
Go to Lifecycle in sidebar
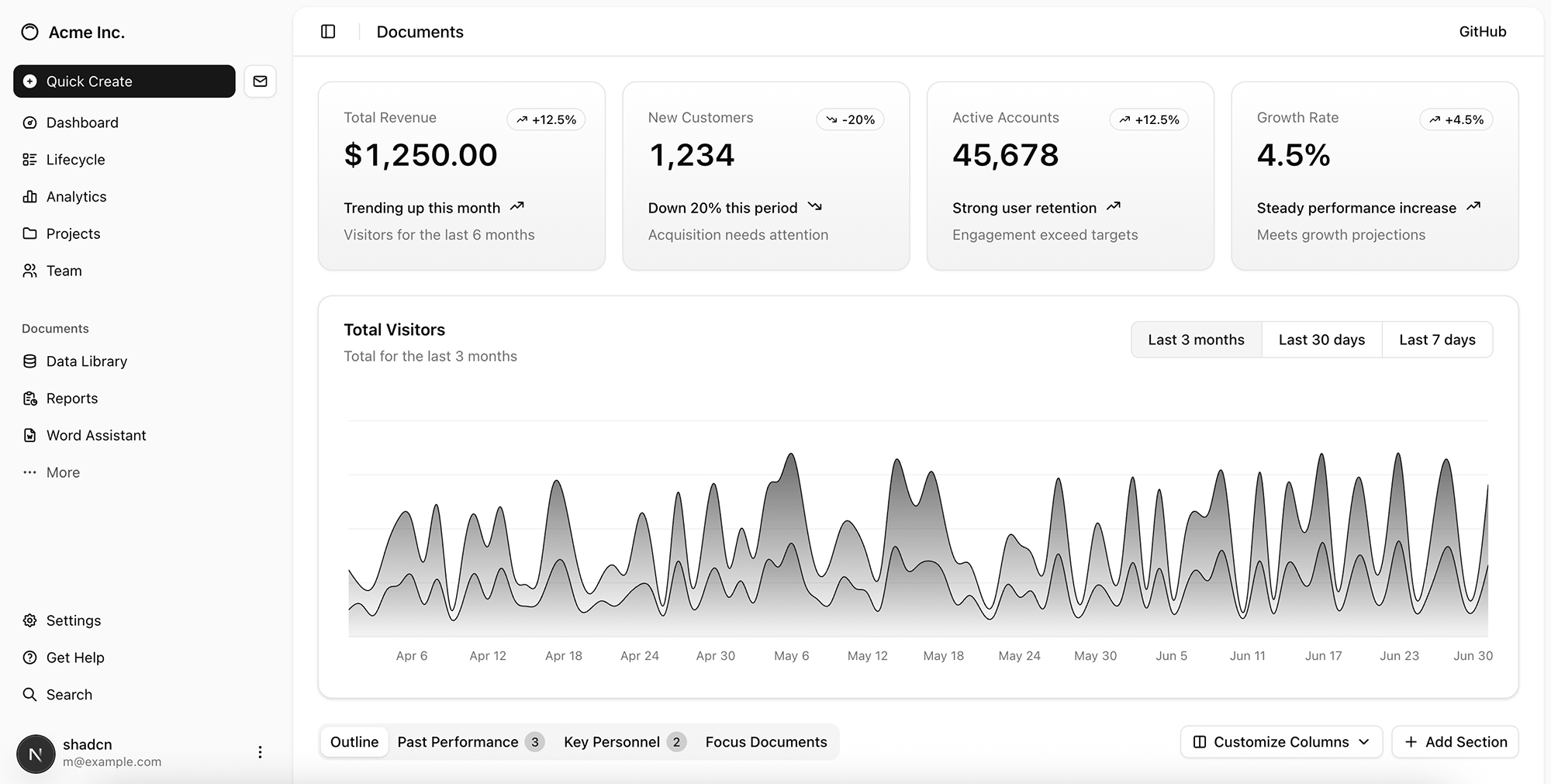pos(75,160)
